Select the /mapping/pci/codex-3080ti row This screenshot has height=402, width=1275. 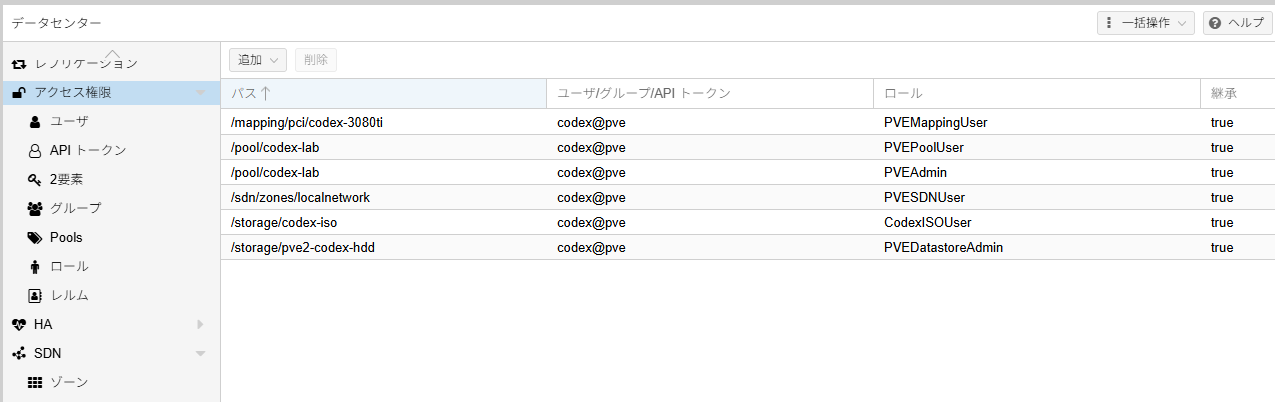[x=748, y=122]
